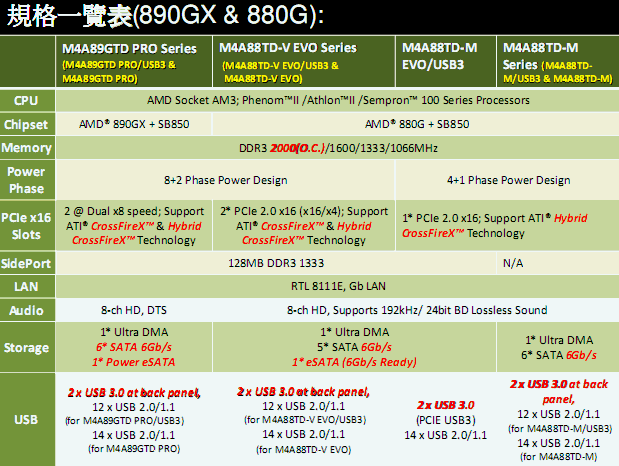The height and width of the screenshot is (466, 619).
Task: Click the 'AMD Socket AM3; Phenom II' processor cell
Action: [338, 101]
